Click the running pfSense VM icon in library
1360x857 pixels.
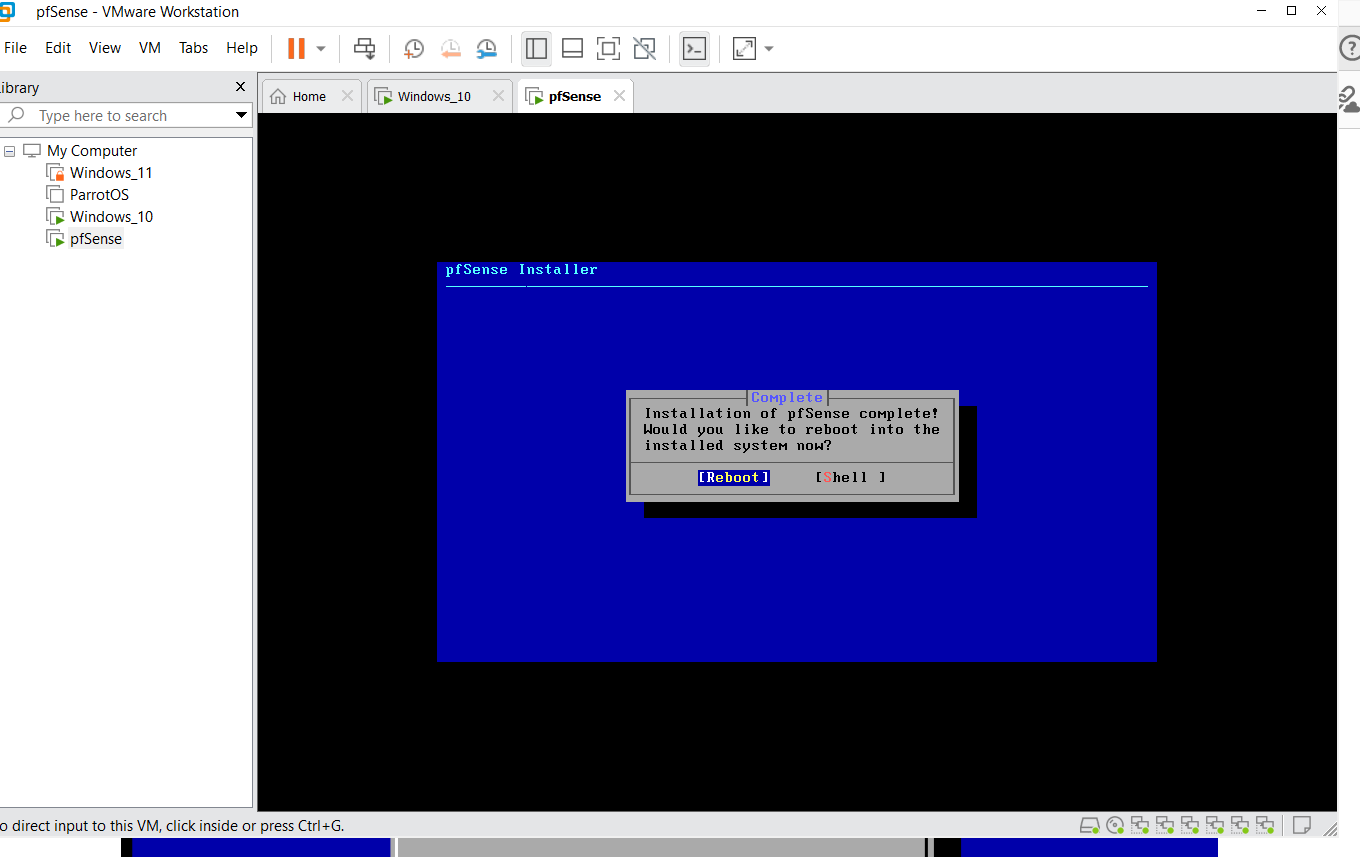[x=55, y=239]
